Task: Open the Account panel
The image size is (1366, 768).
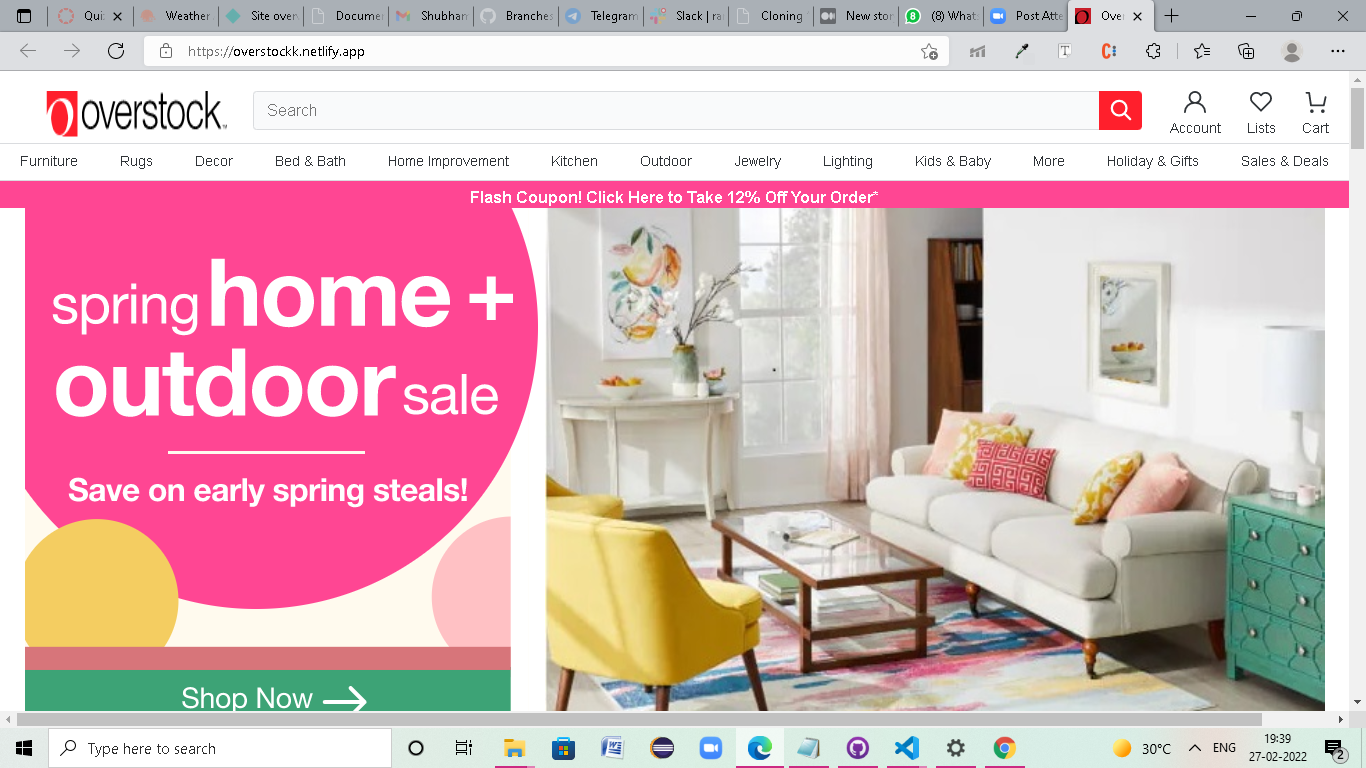Action: click(1195, 111)
